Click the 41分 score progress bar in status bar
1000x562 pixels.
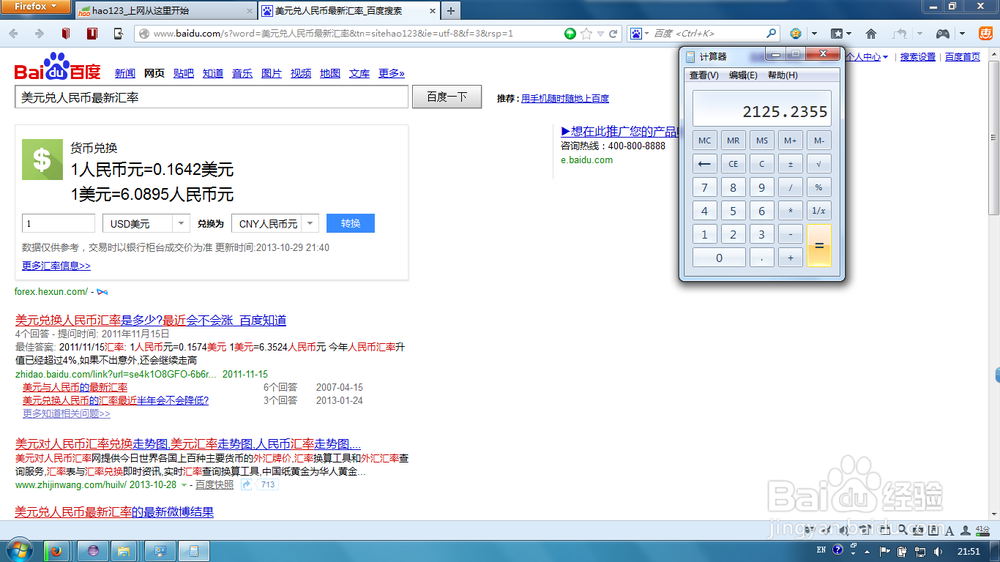point(983,530)
